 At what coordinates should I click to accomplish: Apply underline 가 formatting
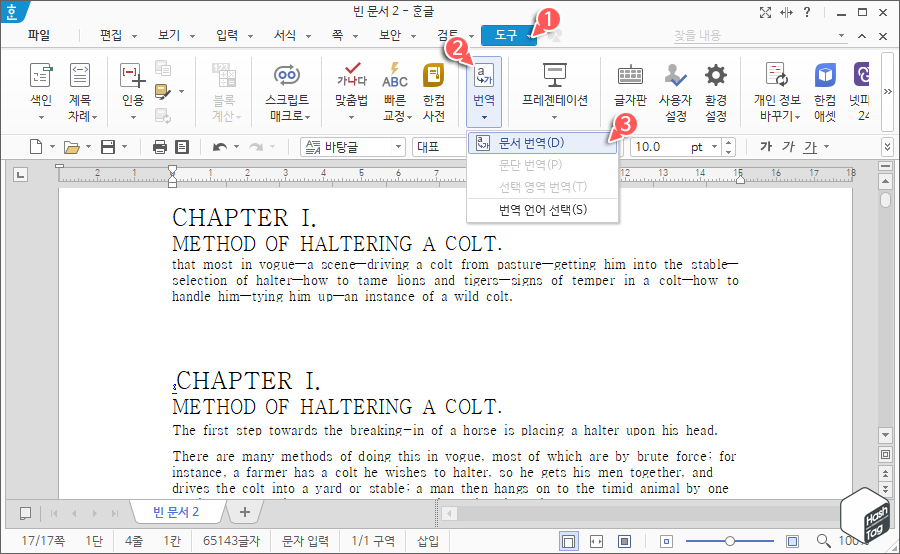tap(810, 147)
